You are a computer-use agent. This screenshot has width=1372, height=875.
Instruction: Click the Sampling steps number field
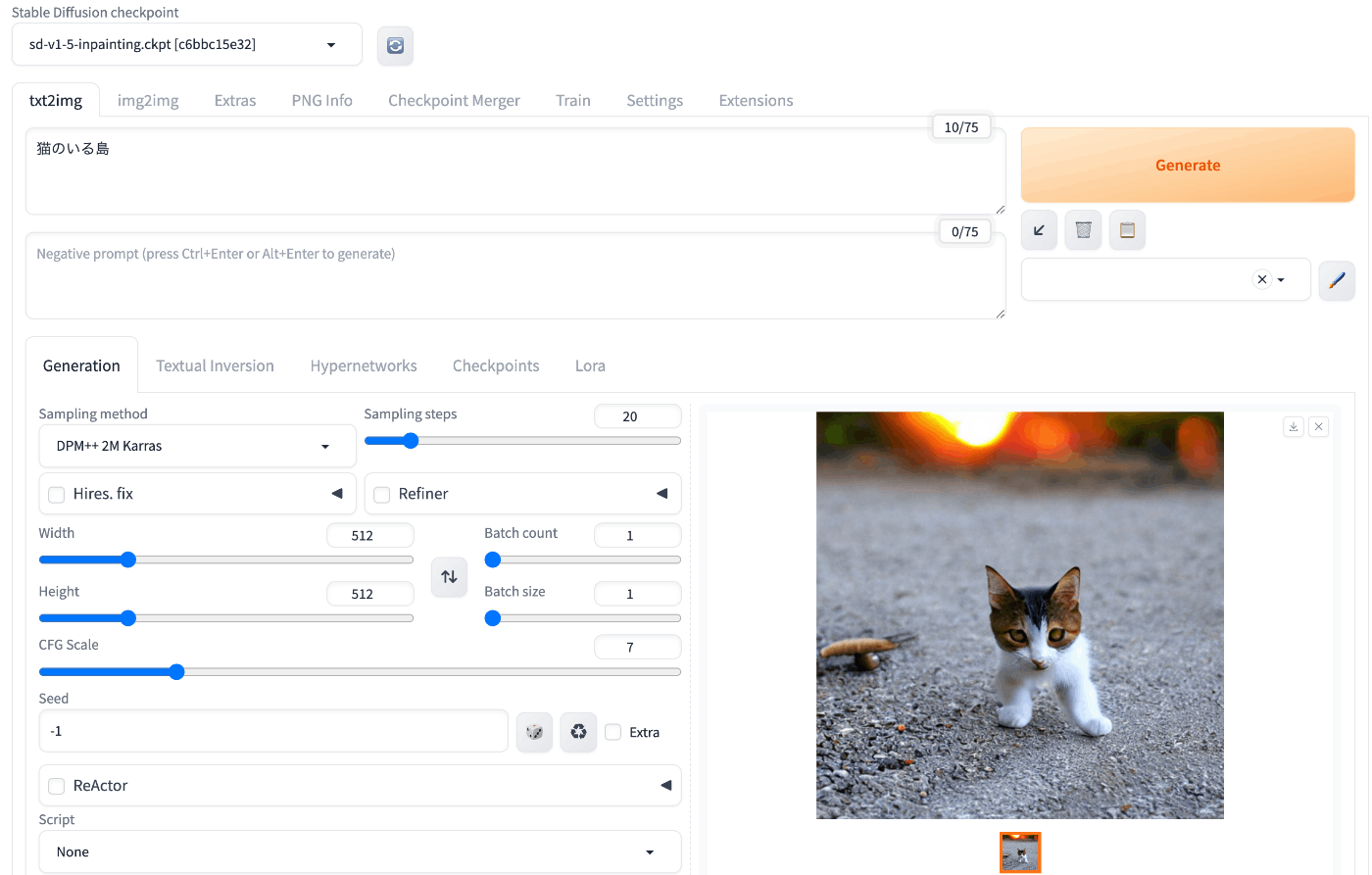pyautogui.click(x=638, y=416)
